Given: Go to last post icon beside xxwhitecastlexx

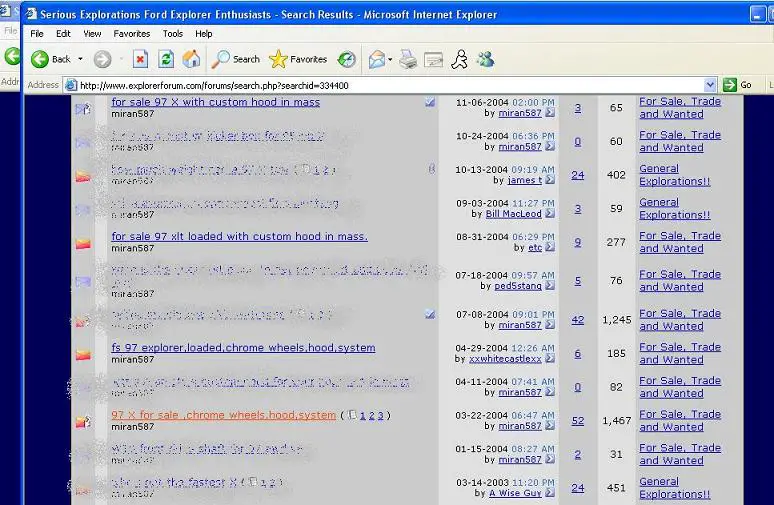Looking at the screenshot, I should 550,359.
